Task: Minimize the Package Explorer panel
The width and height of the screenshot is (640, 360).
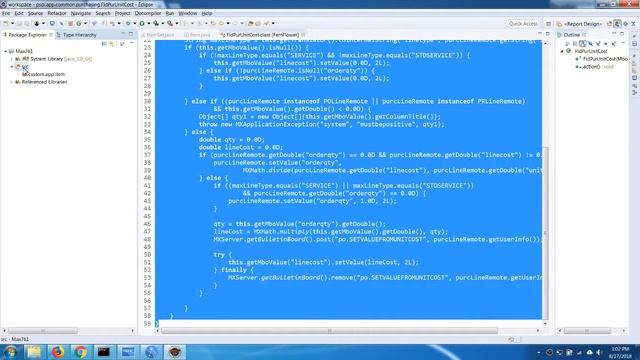Action: (x=123, y=34)
